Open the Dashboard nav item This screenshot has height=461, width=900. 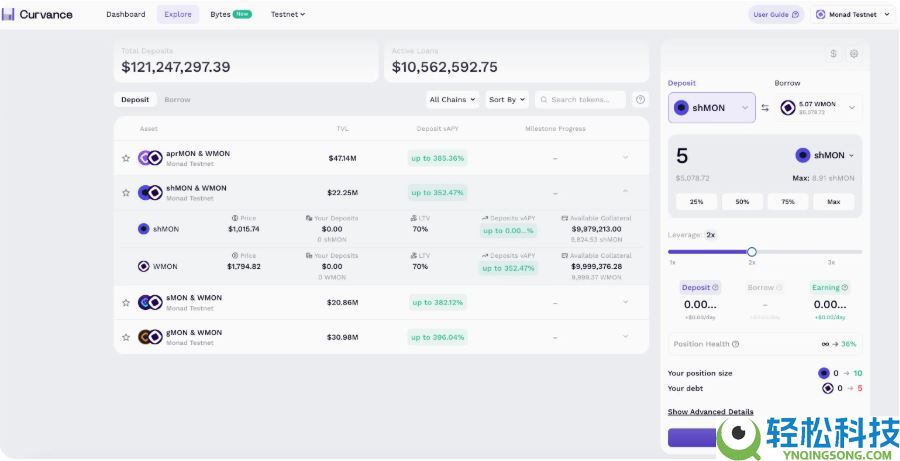[126, 14]
